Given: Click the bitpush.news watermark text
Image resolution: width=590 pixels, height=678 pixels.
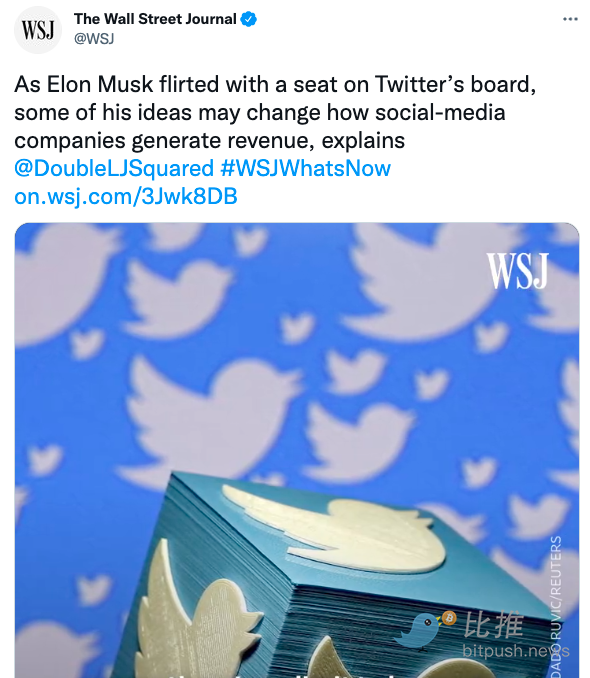Looking at the screenshot, I should tap(516, 650).
